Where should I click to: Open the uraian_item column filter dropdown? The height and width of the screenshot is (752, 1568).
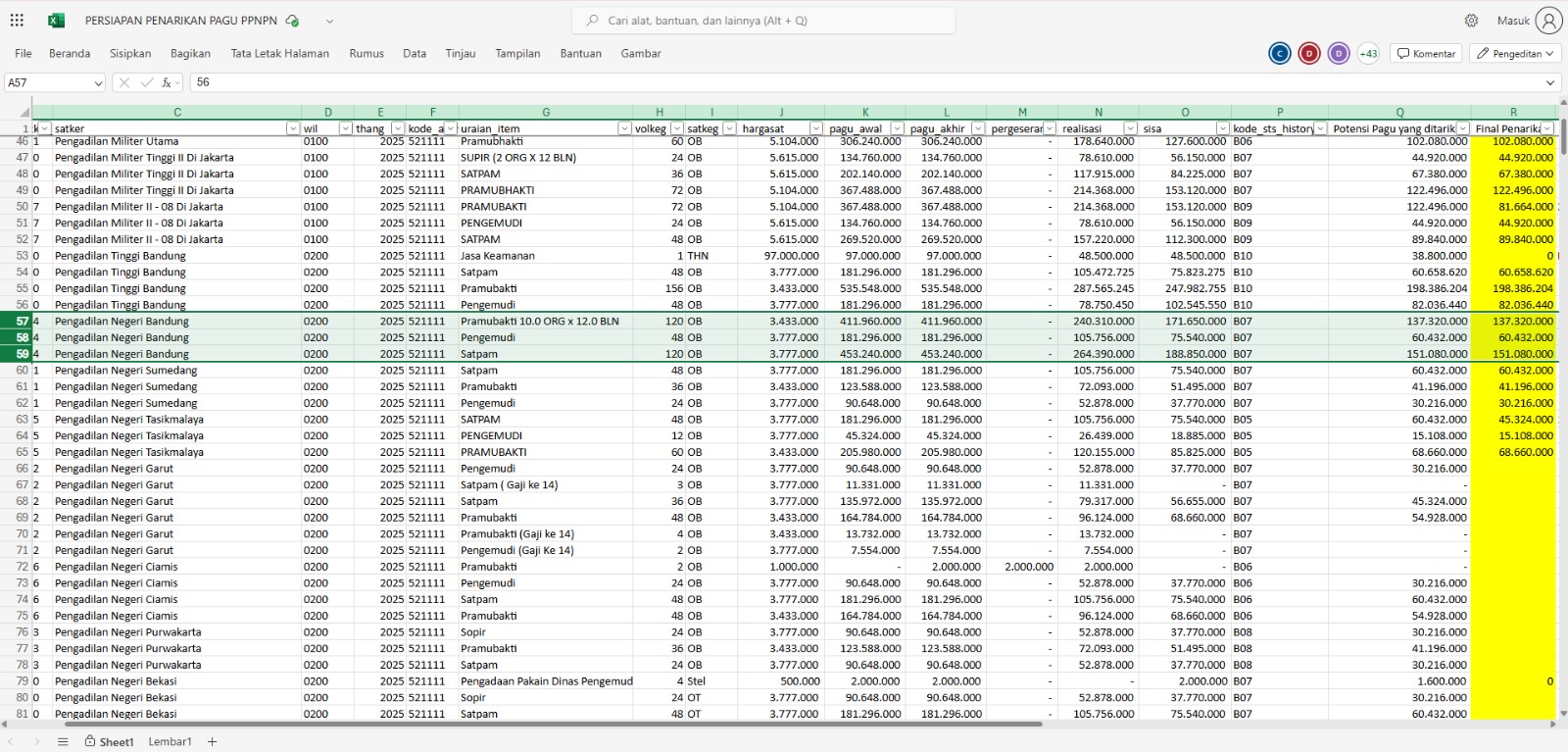pyautogui.click(x=623, y=128)
